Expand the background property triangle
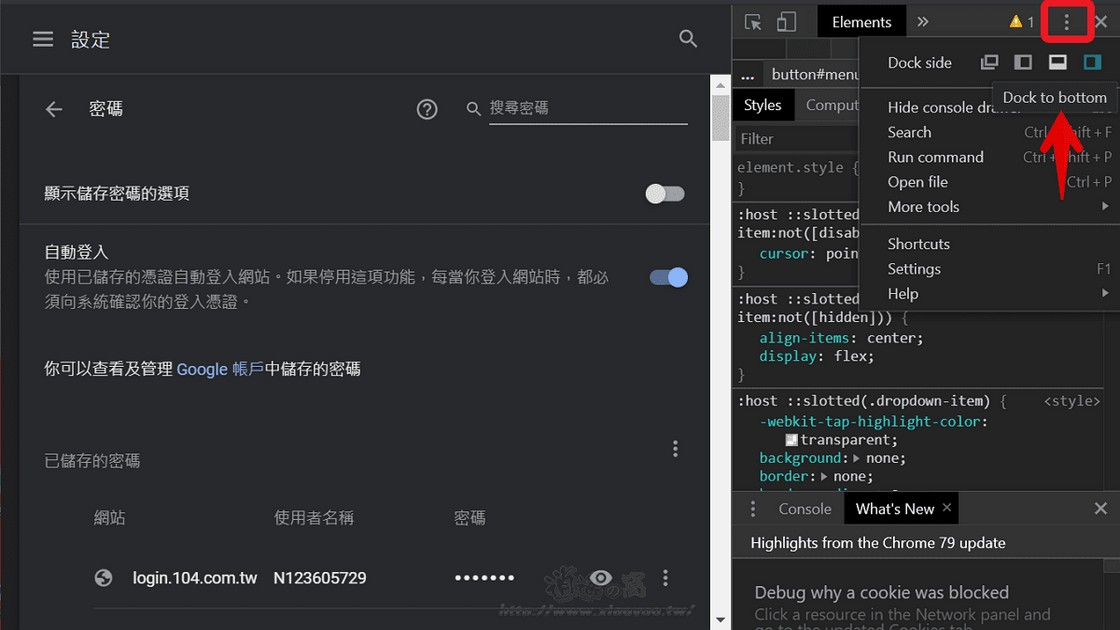1120x630 pixels. [x=856, y=458]
